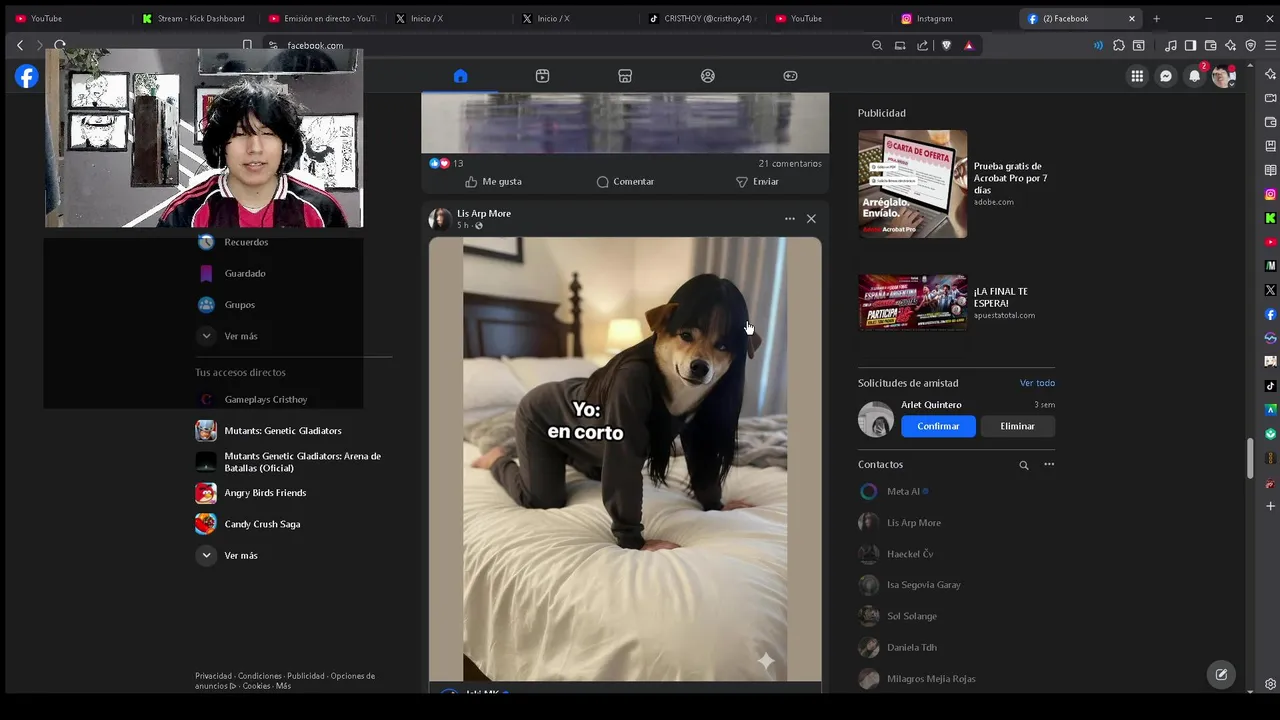Image resolution: width=1280 pixels, height=720 pixels.
Task: Click the Adobe Acrobat Pro ad thumbnail
Action: [912, 184]
